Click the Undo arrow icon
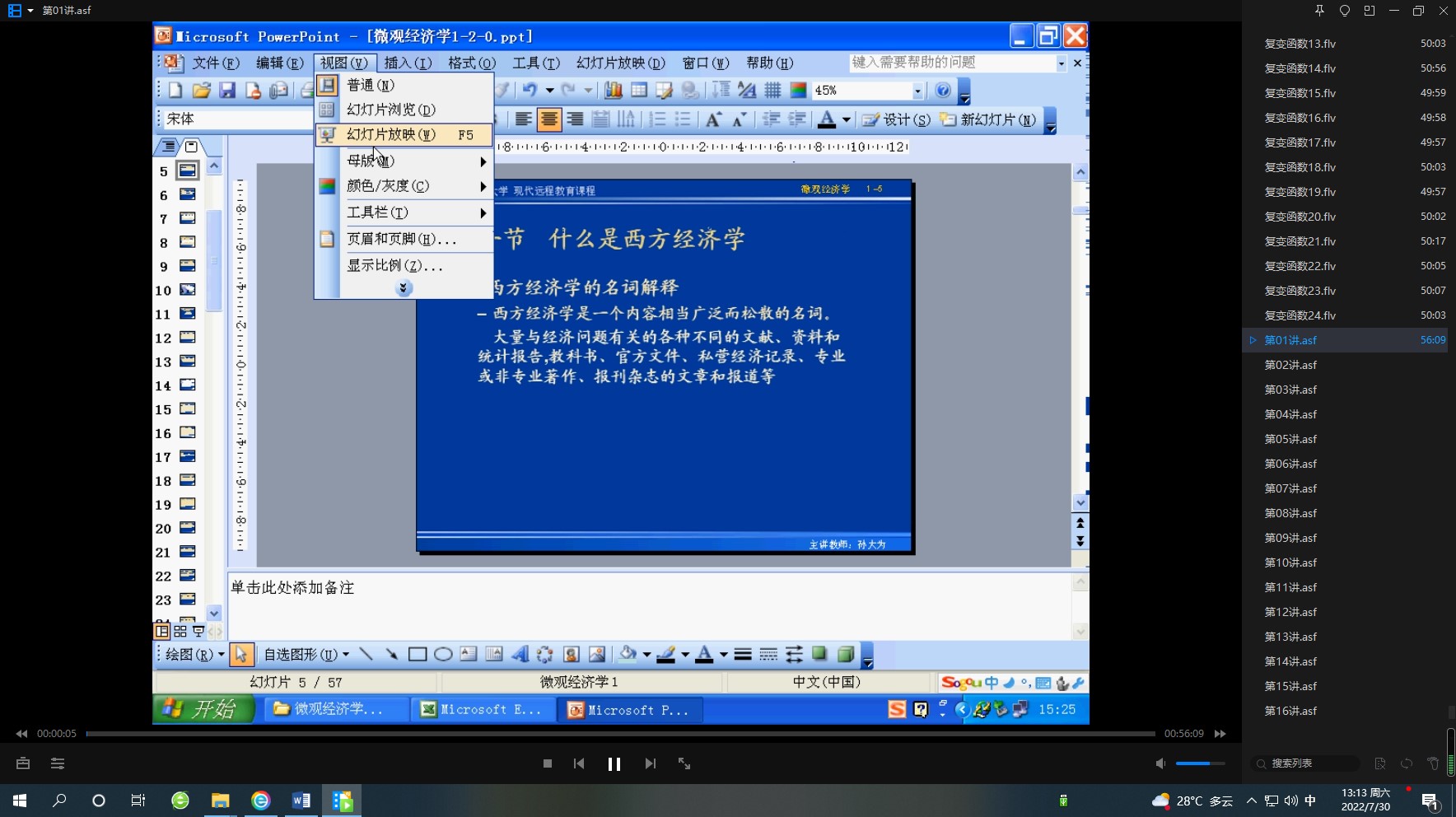Viewport: 1456px width, 817px height. click(x=529, y=90)
